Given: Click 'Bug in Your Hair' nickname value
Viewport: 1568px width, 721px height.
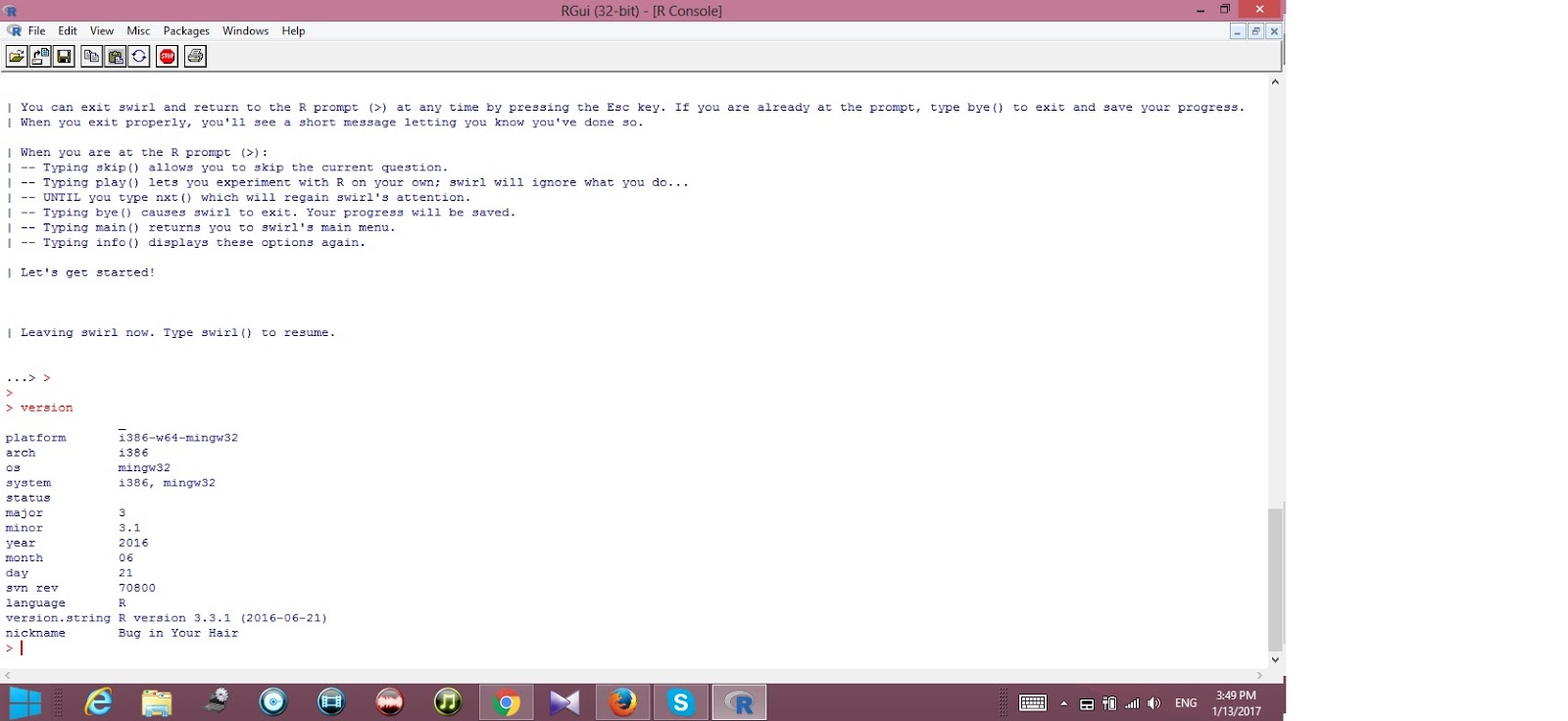Looking at the screenshot, I should [178, 633].
